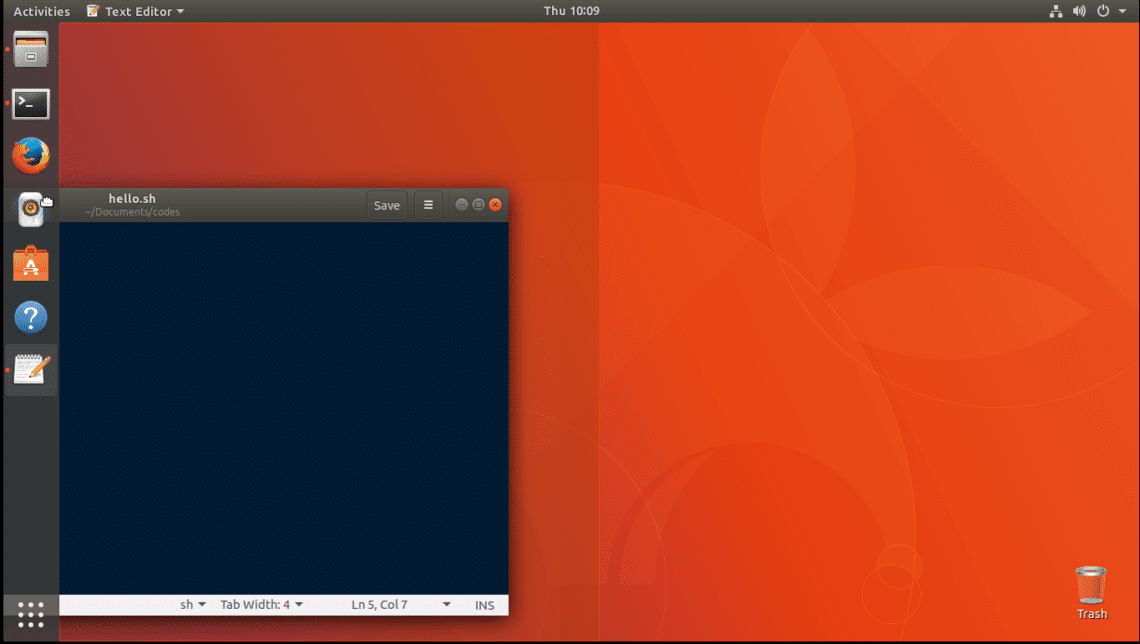The image size is (1140, 644).
Task: Select the Text Editor icon in the dock
Action: pos(30,369)
